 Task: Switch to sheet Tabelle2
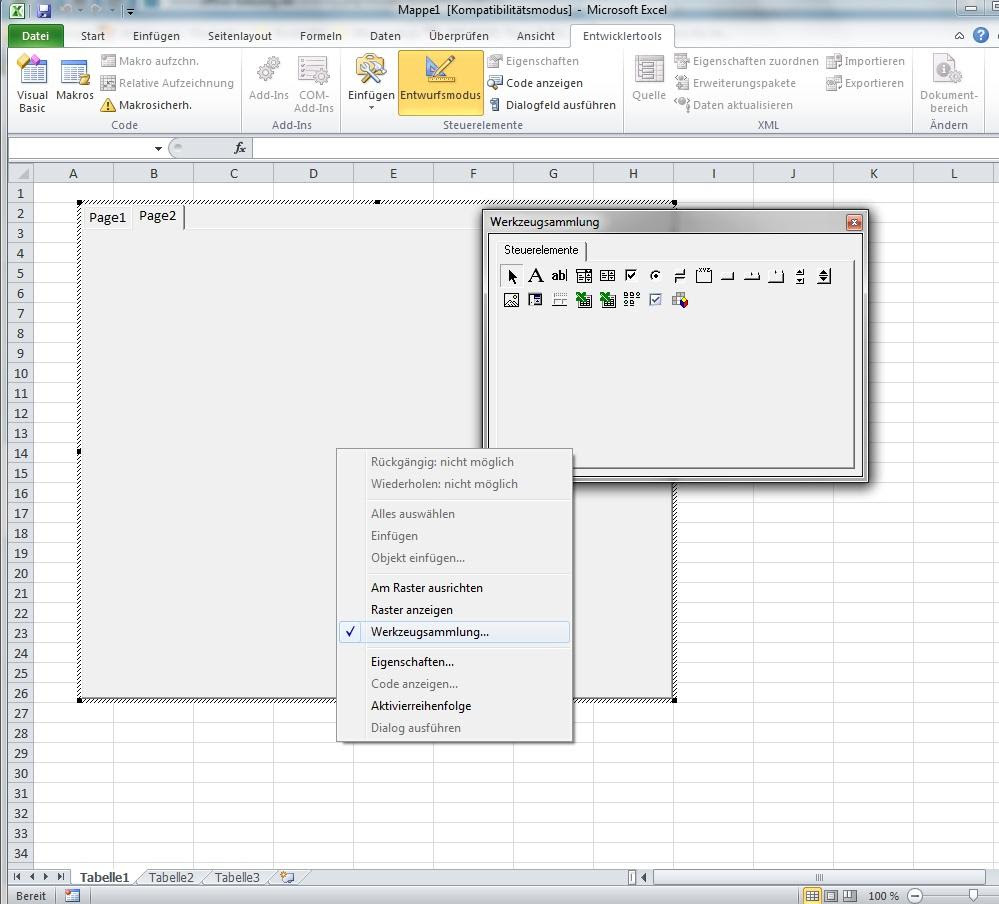[x=171, y=877]
